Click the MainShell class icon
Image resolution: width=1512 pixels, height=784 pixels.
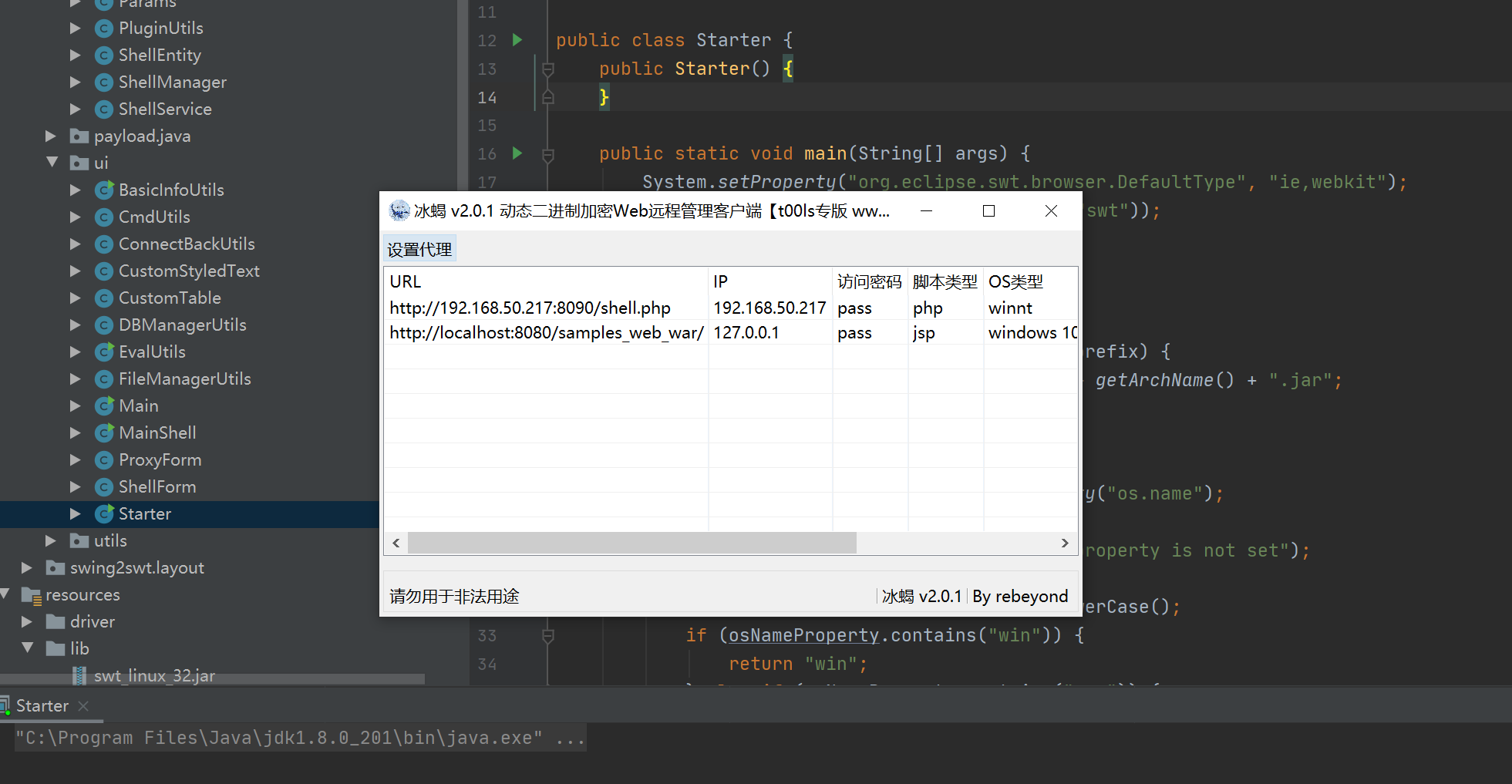104,433
